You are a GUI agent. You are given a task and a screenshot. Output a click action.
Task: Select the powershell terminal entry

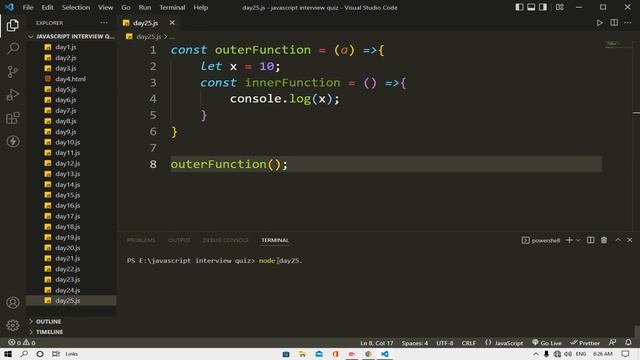click(x=541, y=240)
